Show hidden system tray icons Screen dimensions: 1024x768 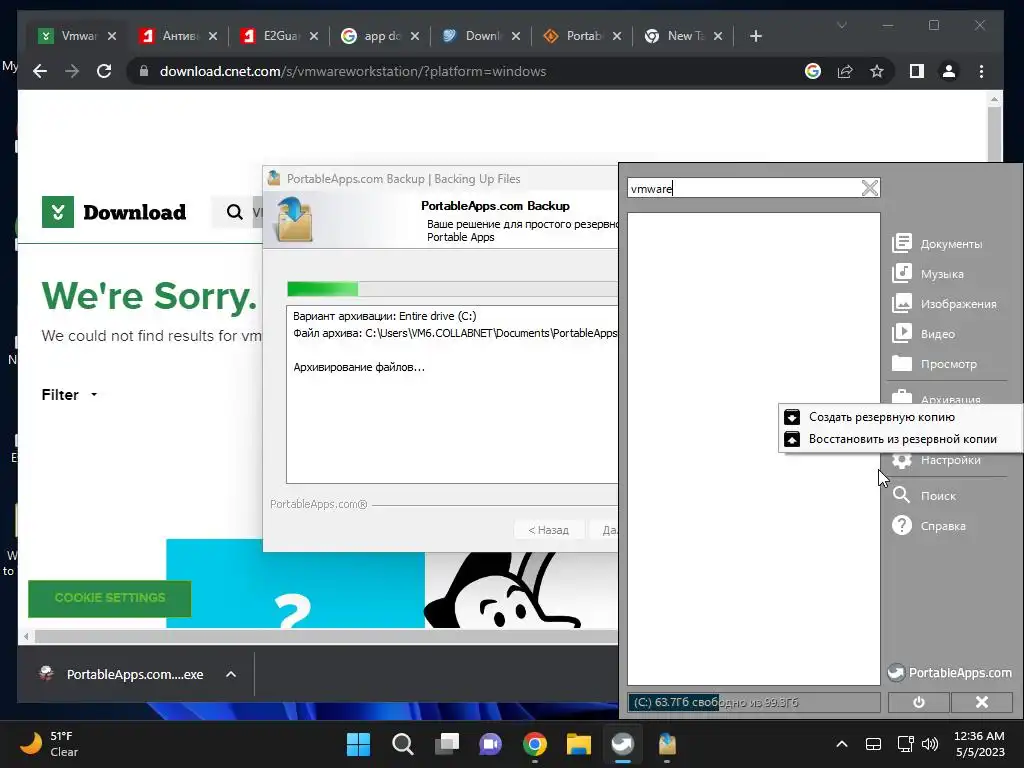(842, 744)
